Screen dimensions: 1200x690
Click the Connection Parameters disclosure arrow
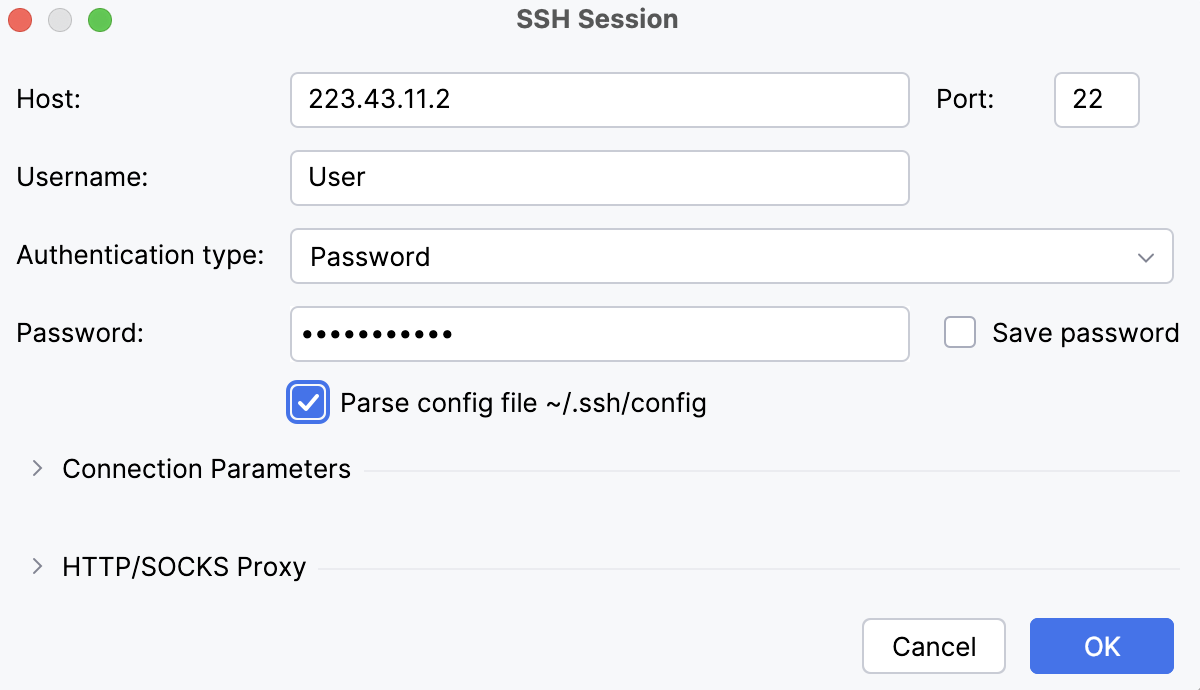click(36, 467)
